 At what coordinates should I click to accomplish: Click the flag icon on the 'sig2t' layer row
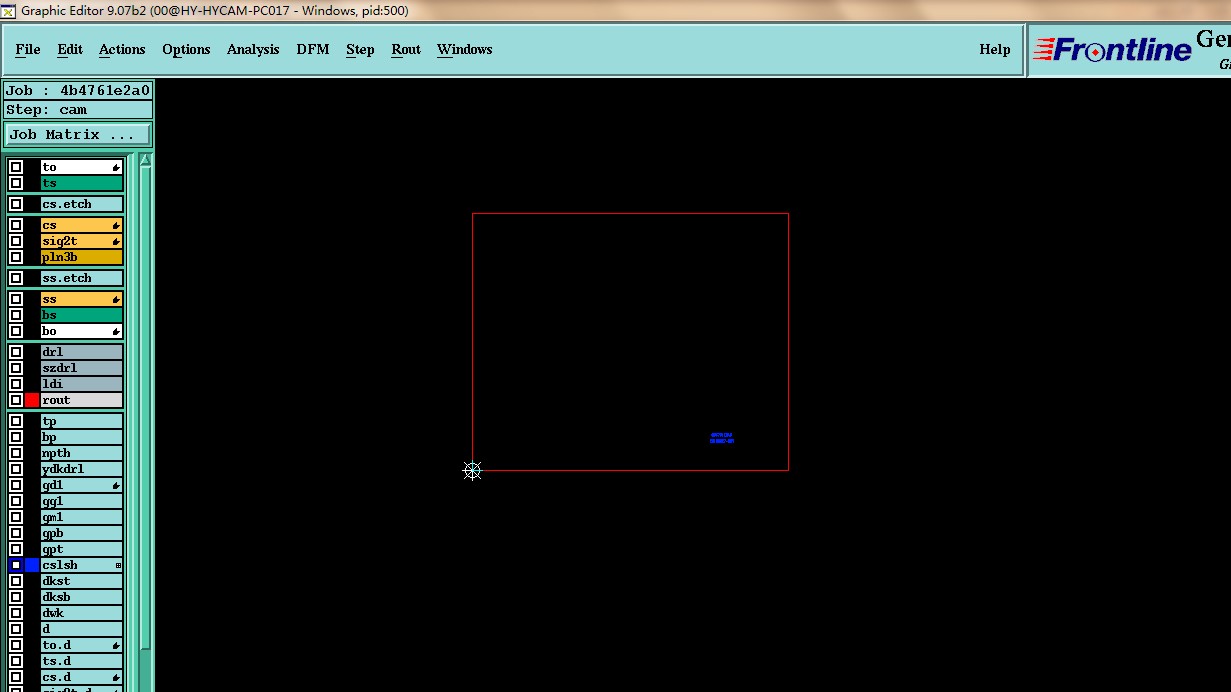point(117,242)
